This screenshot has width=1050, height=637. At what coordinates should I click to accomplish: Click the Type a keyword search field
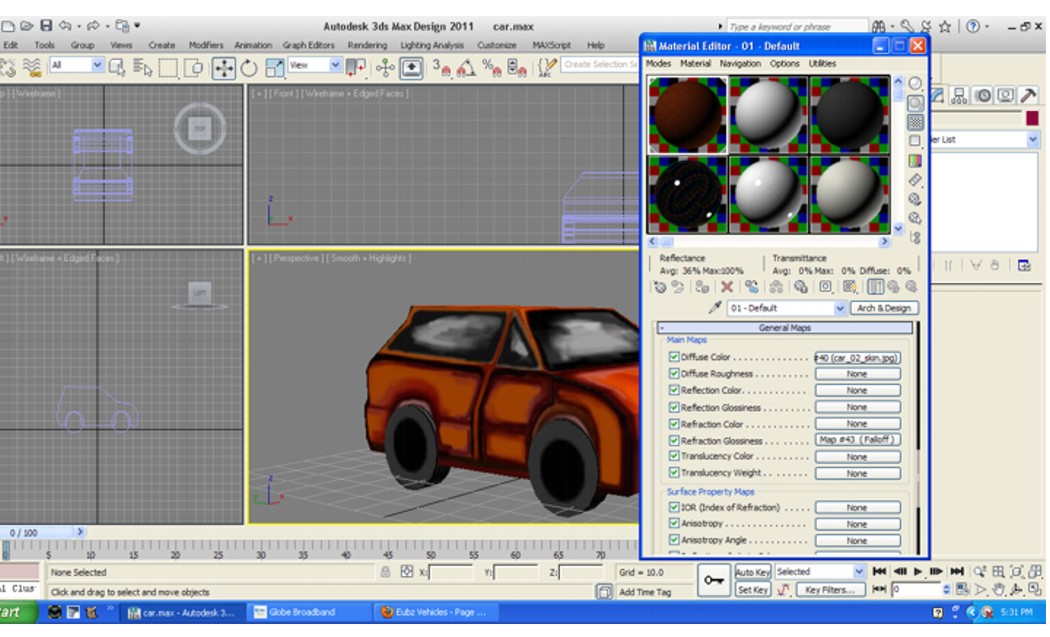tap(796, 27)
